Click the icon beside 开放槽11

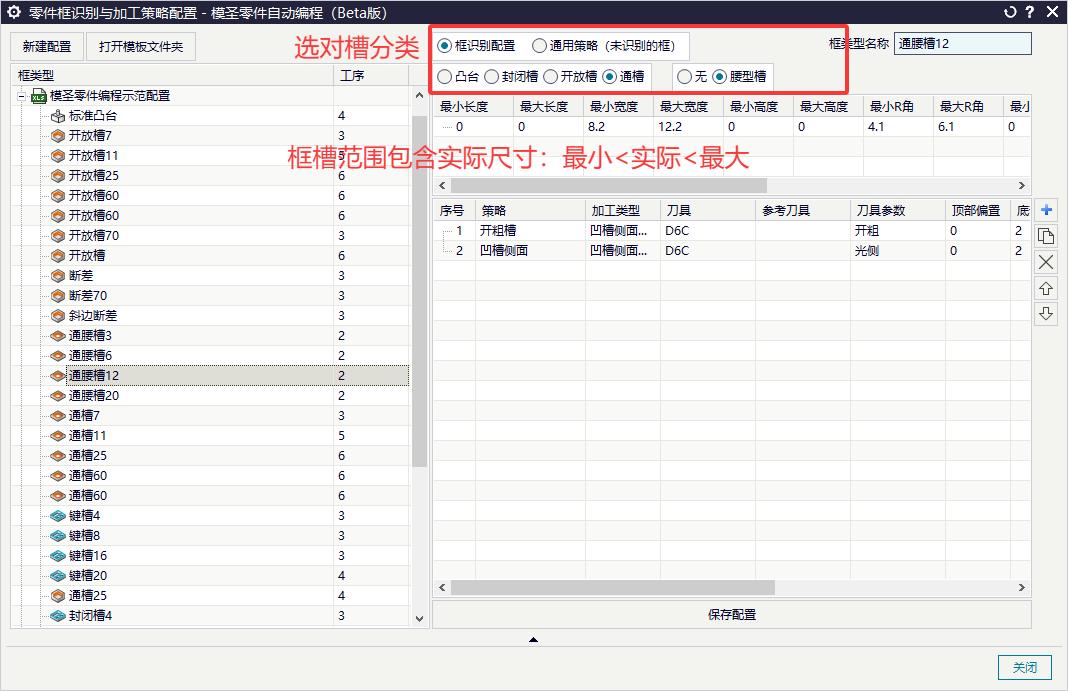tap(58, 156)
